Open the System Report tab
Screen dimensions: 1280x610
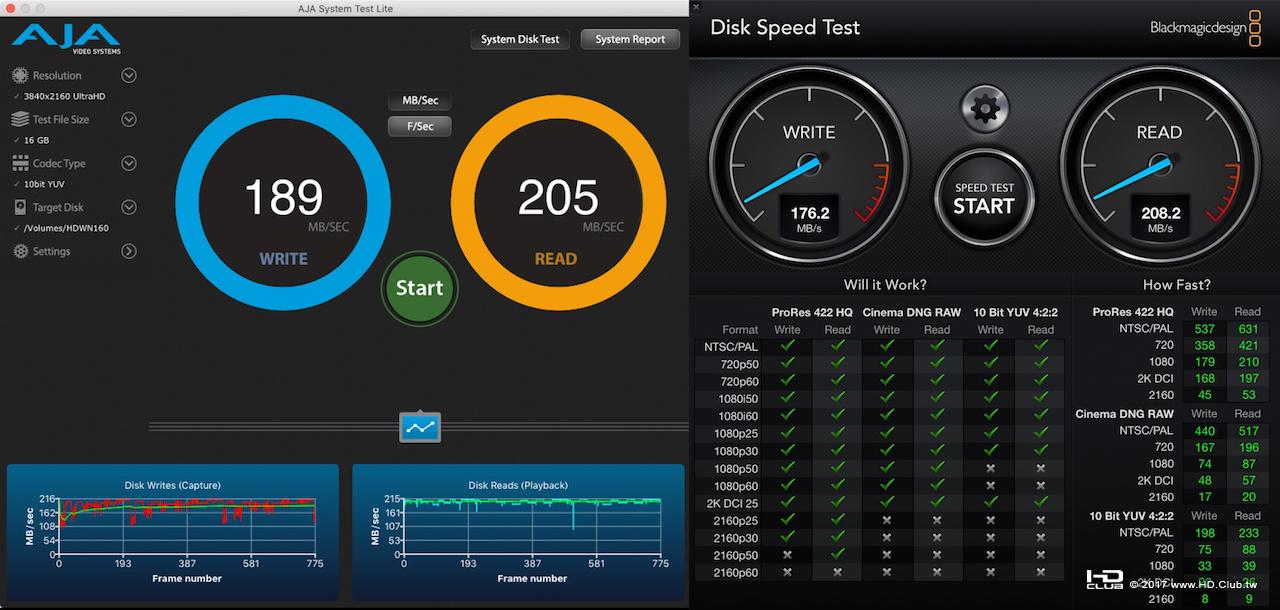click(630, 39)
